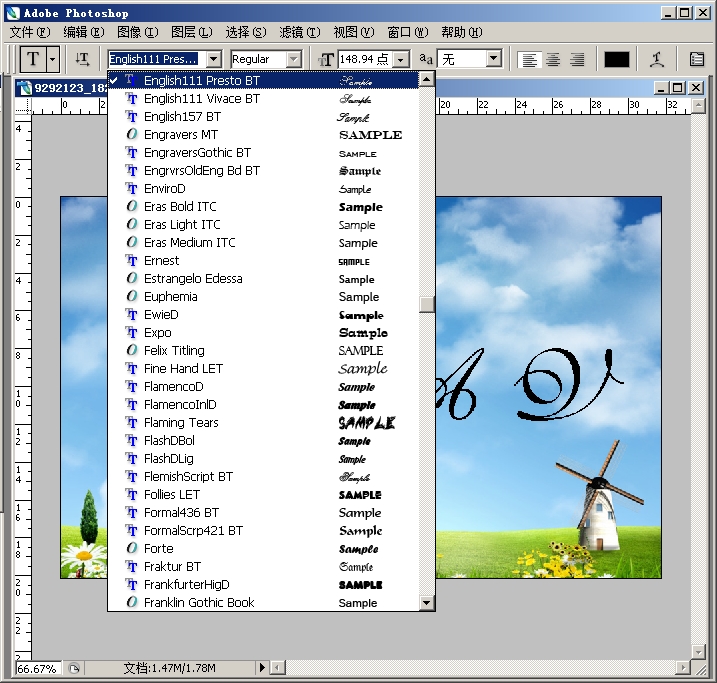Right align the text
717x683 pixels.
click(x=577, y=59)
